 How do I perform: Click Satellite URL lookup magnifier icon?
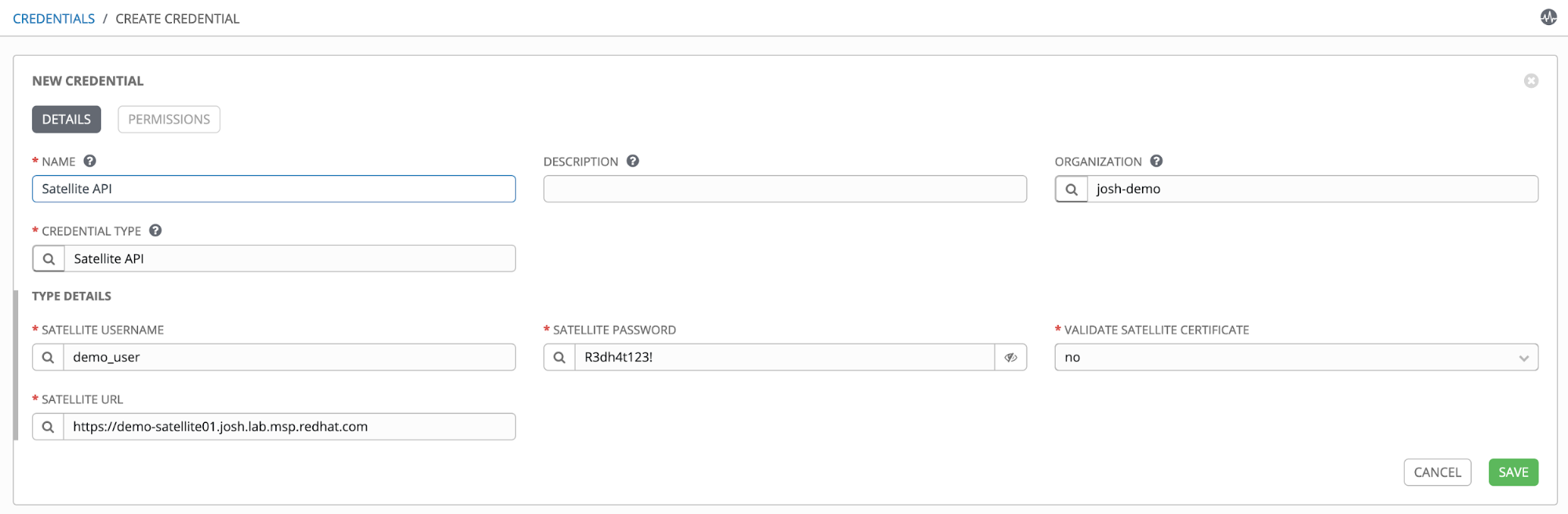tap(48, 427)
